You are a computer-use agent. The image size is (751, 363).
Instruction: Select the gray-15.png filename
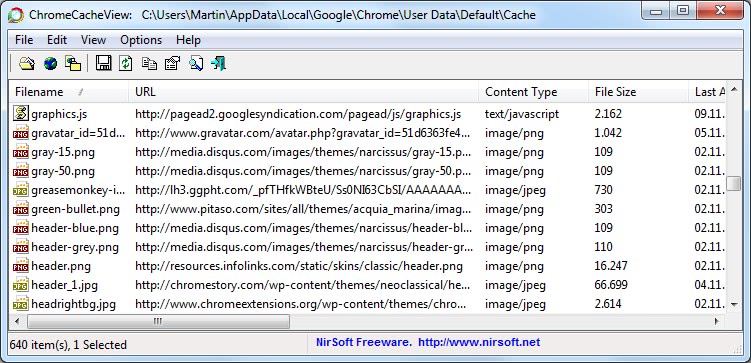pyautogui.click(x=63, y=152)
